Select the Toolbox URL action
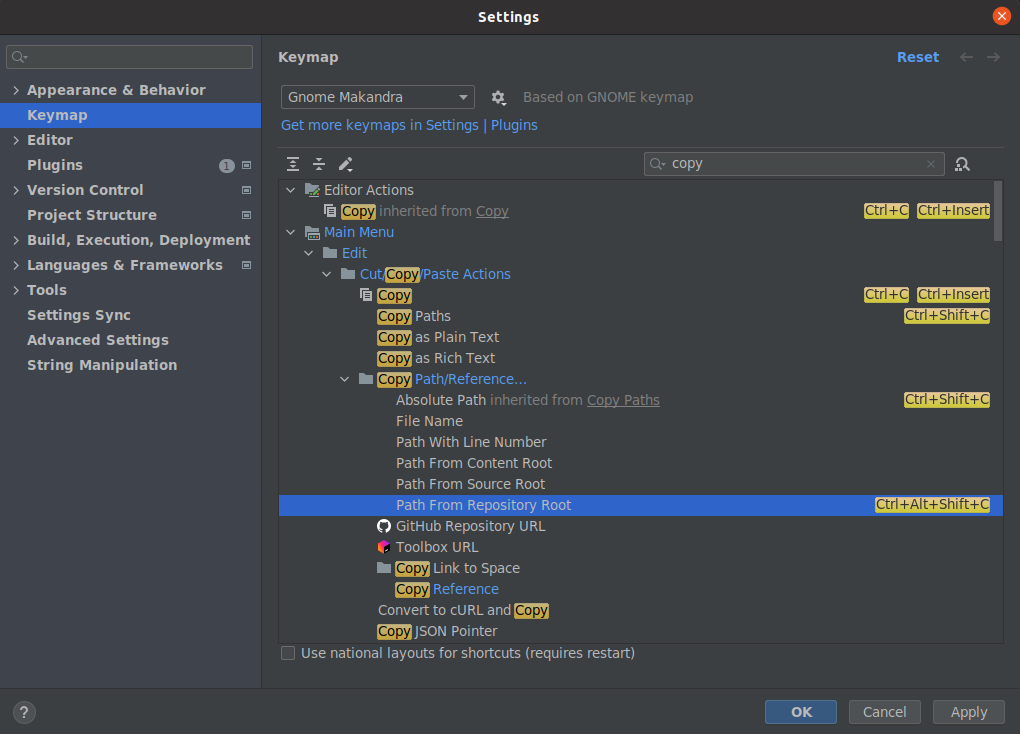This screenshot has width=1020, height=734. tap(437, 547)
